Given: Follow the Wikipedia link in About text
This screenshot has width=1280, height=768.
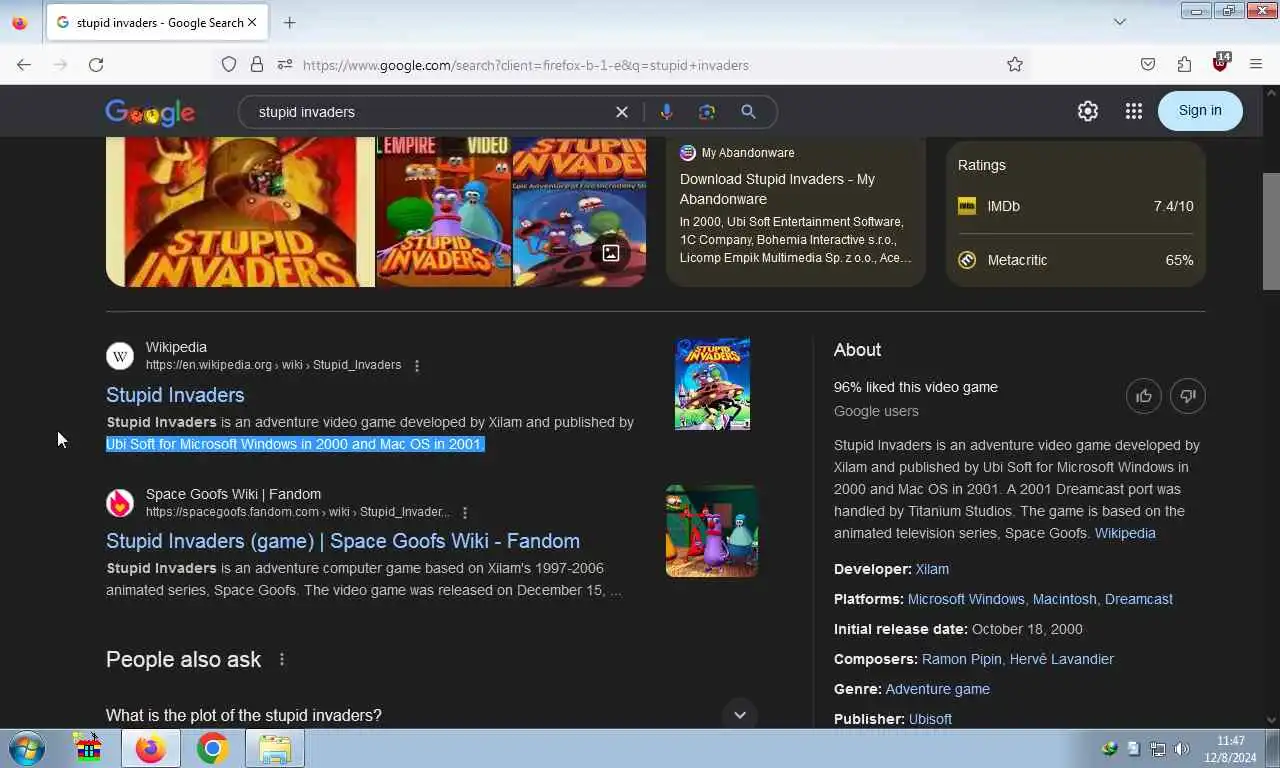Looking at the screenshot, I should 1125,533.
